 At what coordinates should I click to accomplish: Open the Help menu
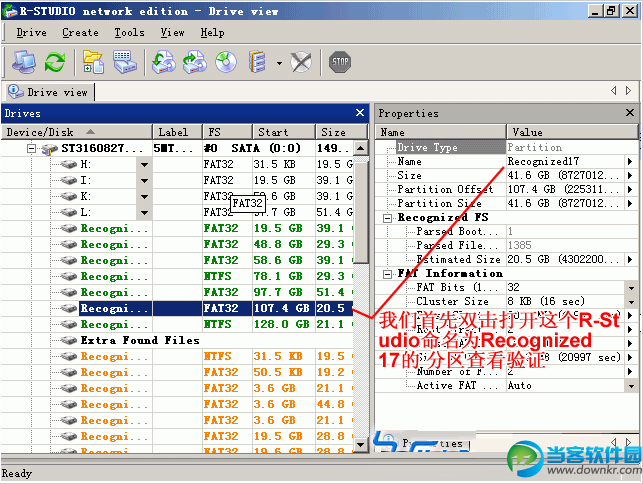[x=212, y=32]
